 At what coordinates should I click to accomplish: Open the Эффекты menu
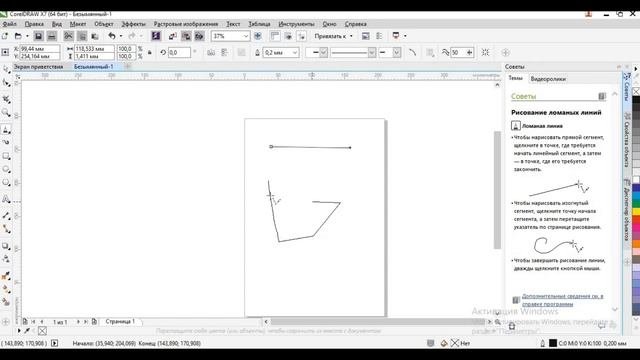(133, 24)
